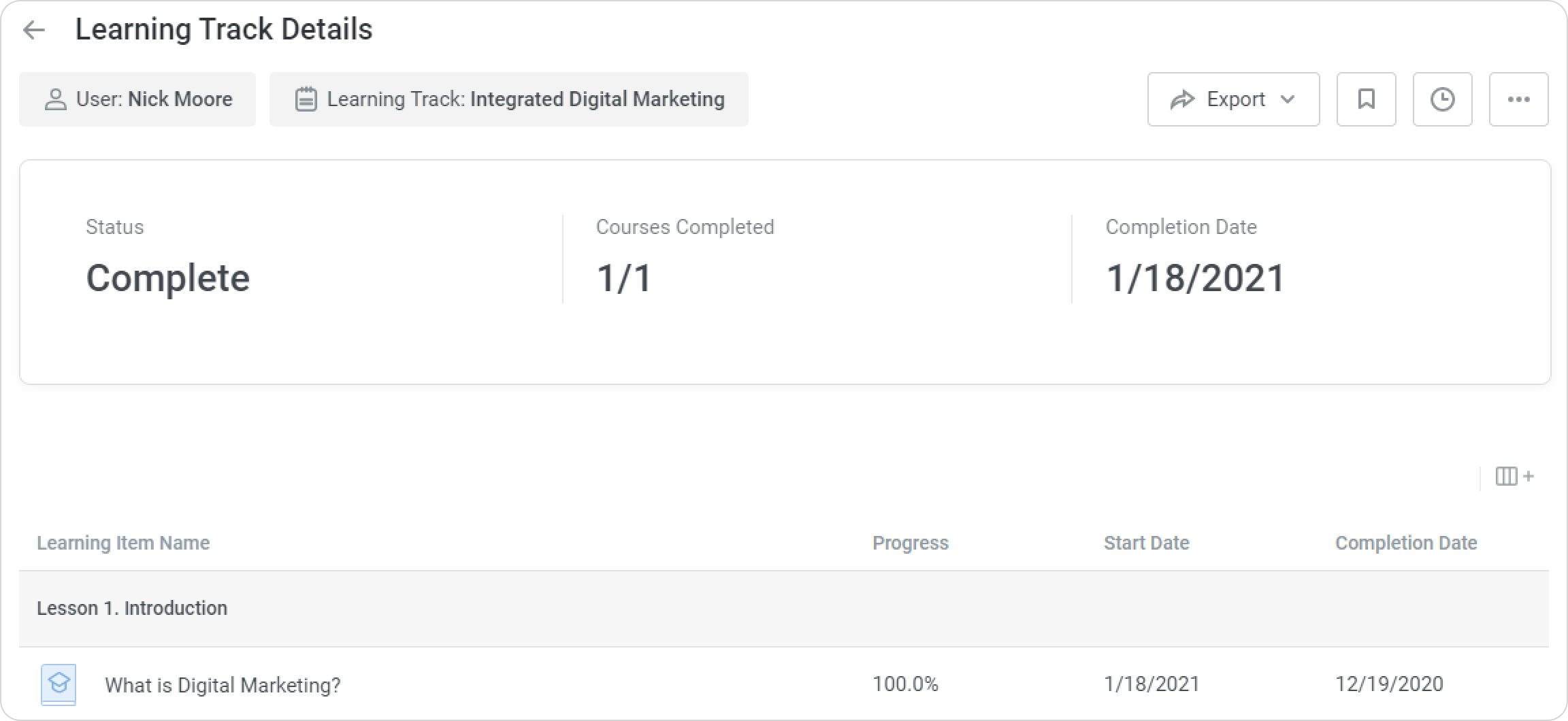Click the table's Completion Date column header
The width and height of the screenshot is (1568, 721).
click(1405, 543)
